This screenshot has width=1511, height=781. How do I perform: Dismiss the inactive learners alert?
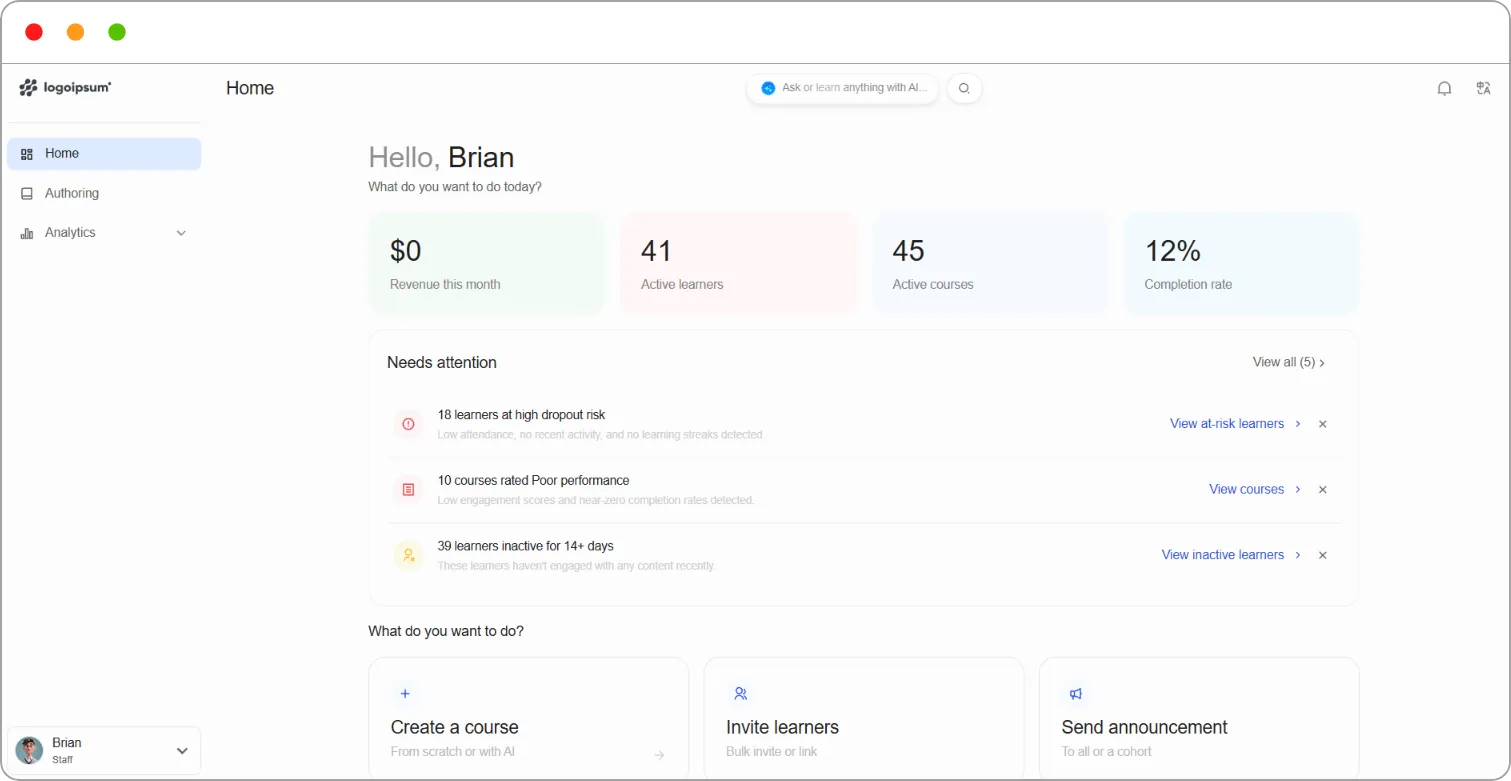[x=1322, y=555]
